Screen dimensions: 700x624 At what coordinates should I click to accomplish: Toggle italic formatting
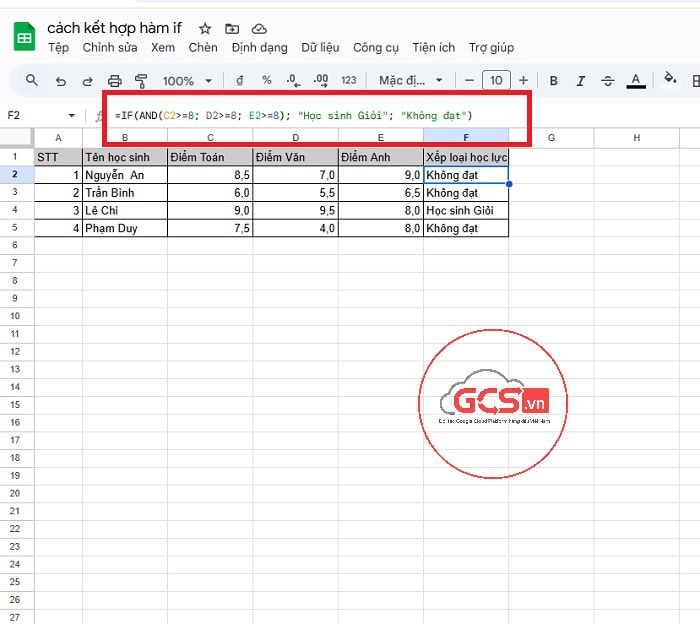[580, 80]
